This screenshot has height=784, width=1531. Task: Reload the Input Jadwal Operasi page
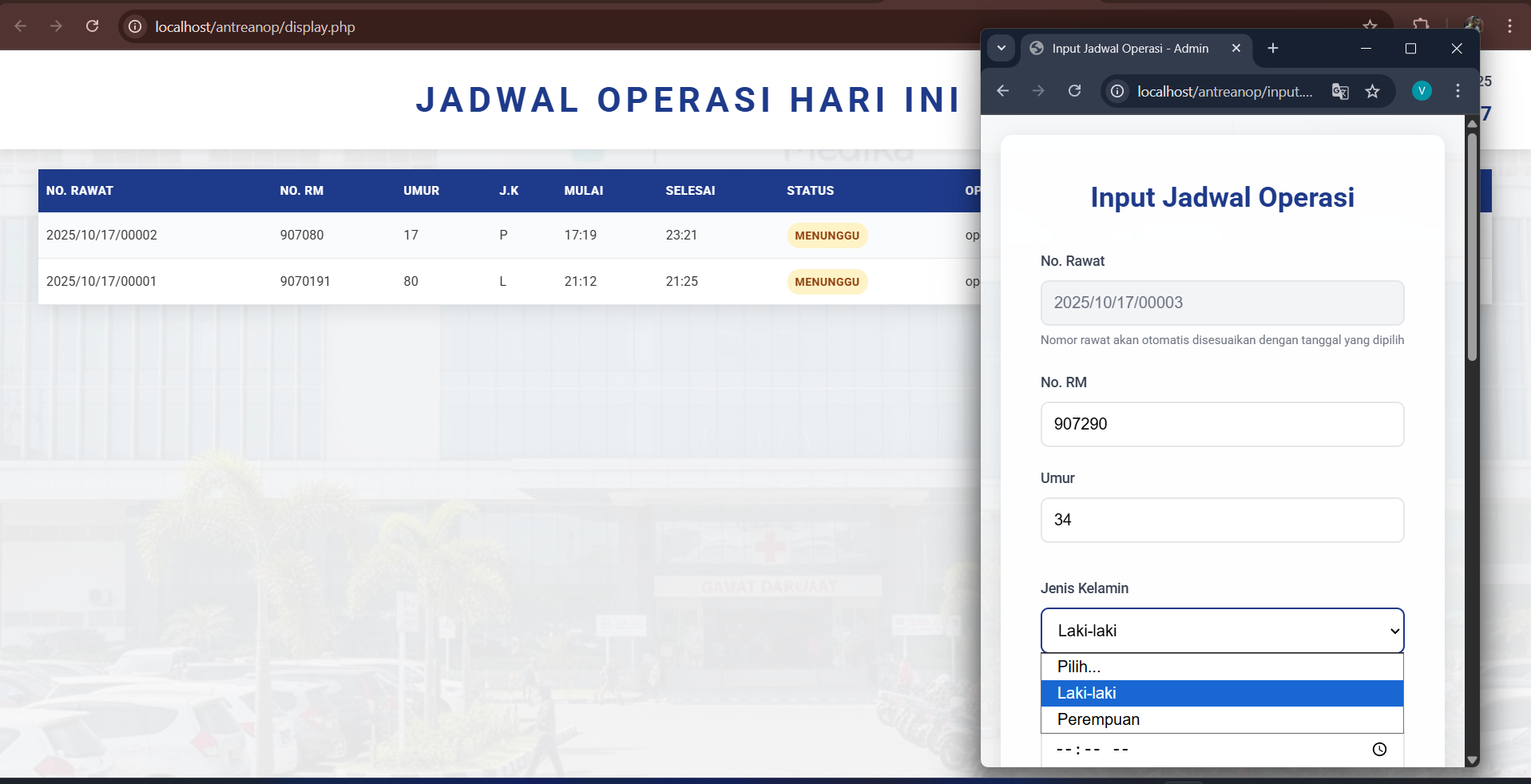pyautogui.click(x=1075, y=91)
